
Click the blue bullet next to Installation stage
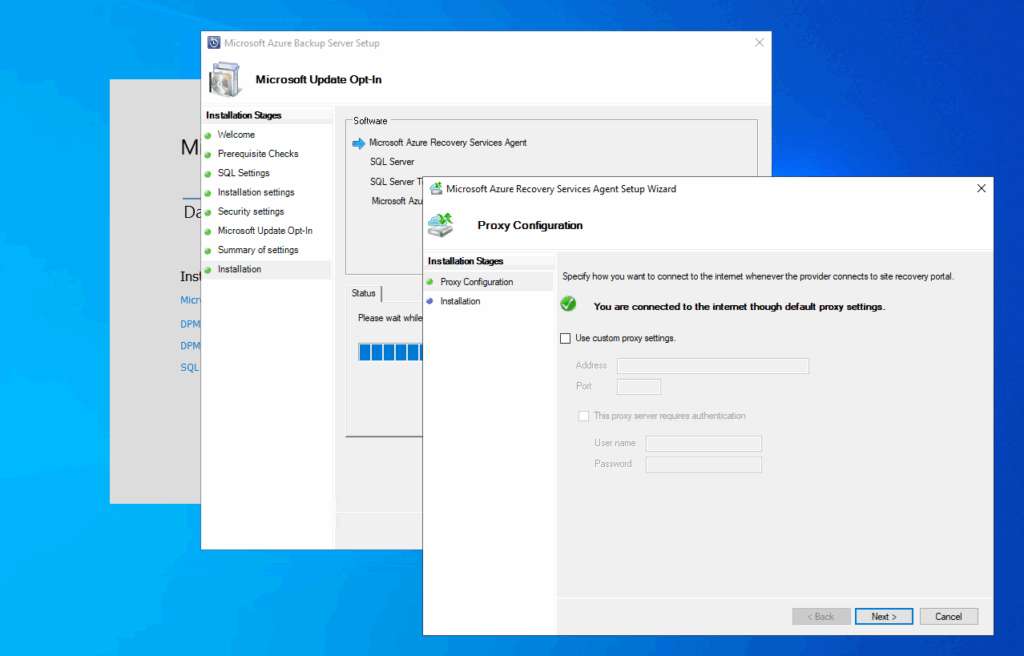pyautogui.click(x=430, y=301)
